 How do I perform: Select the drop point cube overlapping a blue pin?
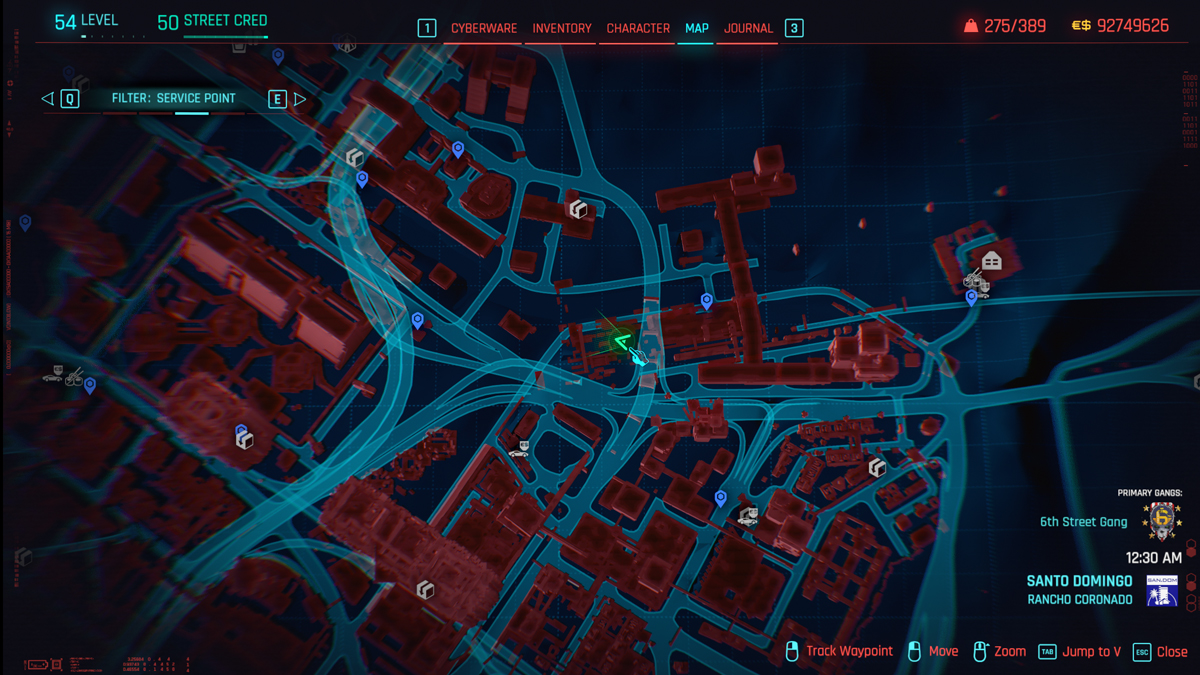tap(244, 438)
